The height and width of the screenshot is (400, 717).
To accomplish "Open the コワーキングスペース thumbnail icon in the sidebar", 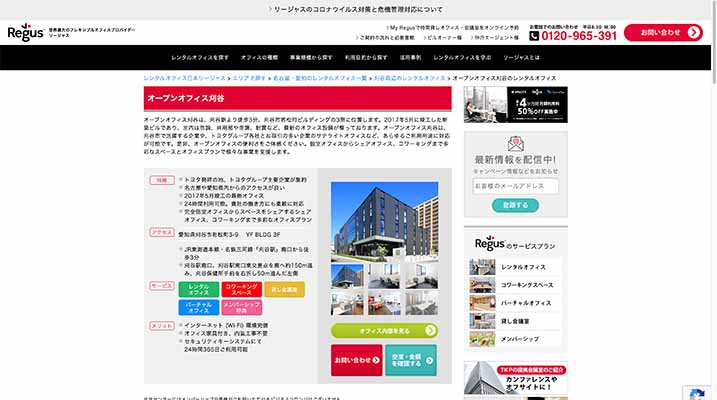I will click(x=482, y=285).
